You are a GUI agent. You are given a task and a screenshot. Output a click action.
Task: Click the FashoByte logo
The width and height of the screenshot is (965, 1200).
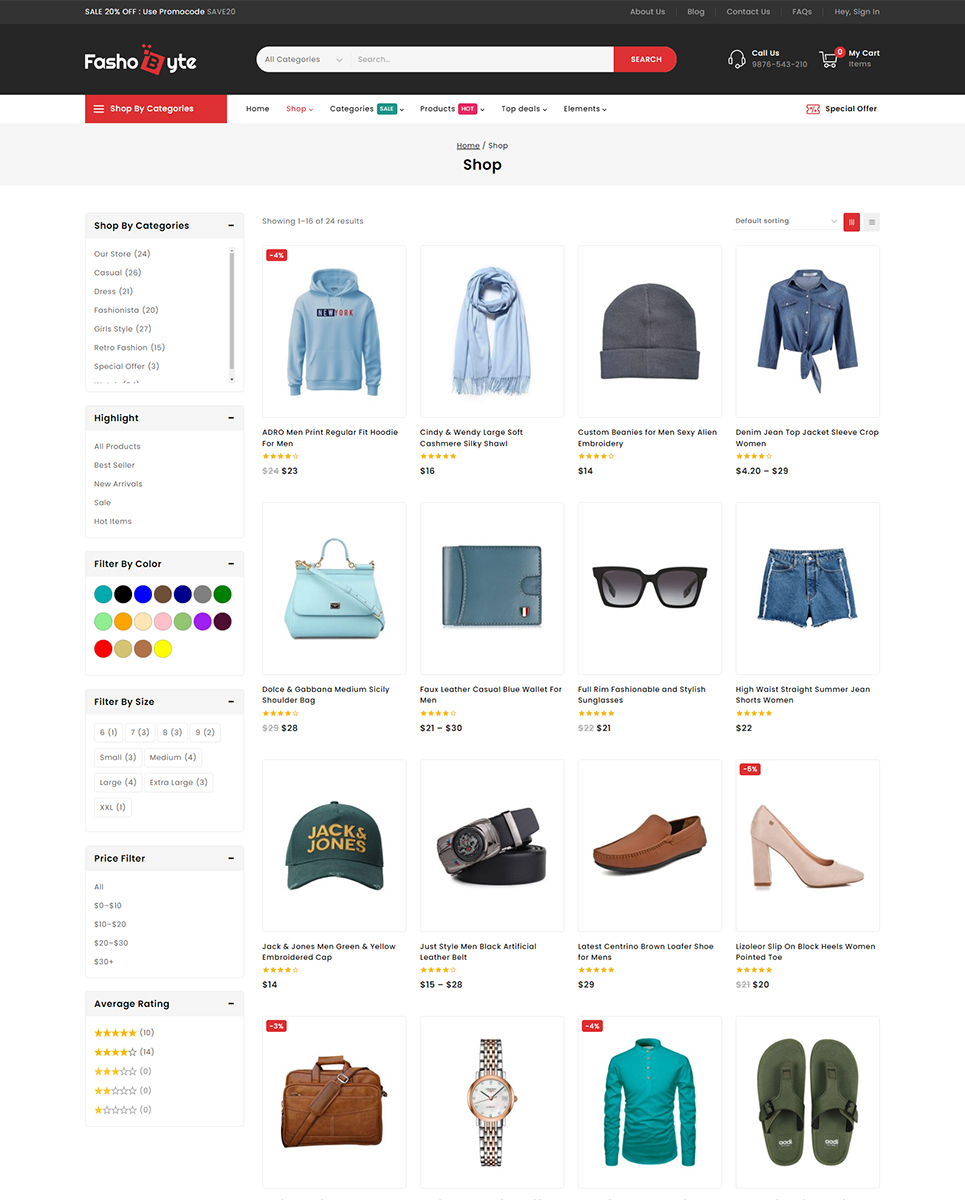[x=140, y=60]
